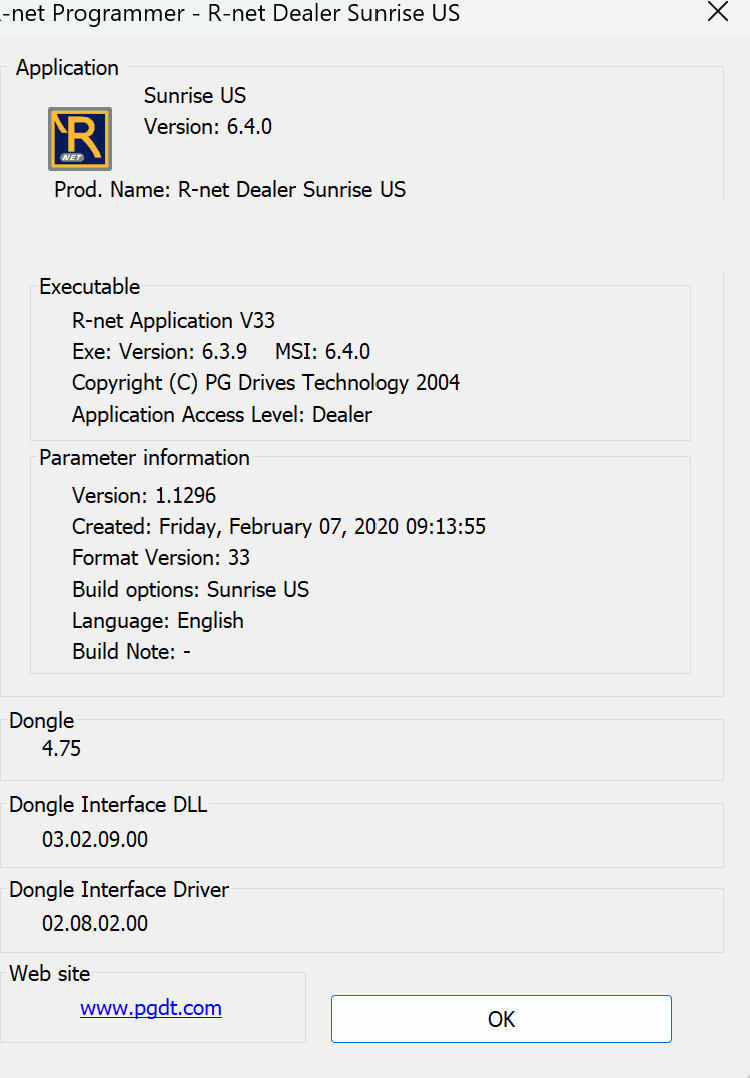
Task: Click Dongle Interface Driver version 02.08.02.00
Action: [x=95, y=924]
